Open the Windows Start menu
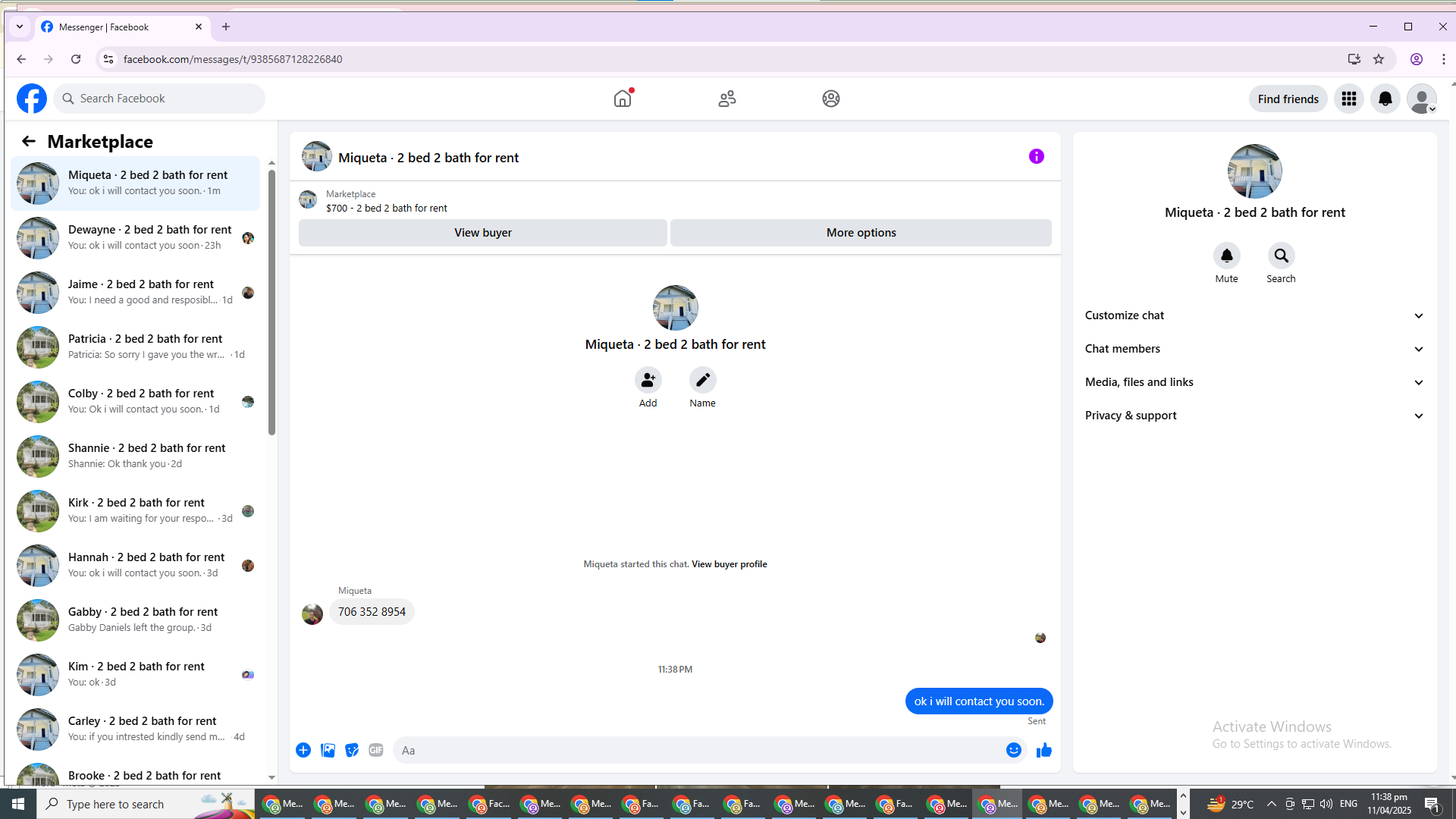 tap(18, 804)
